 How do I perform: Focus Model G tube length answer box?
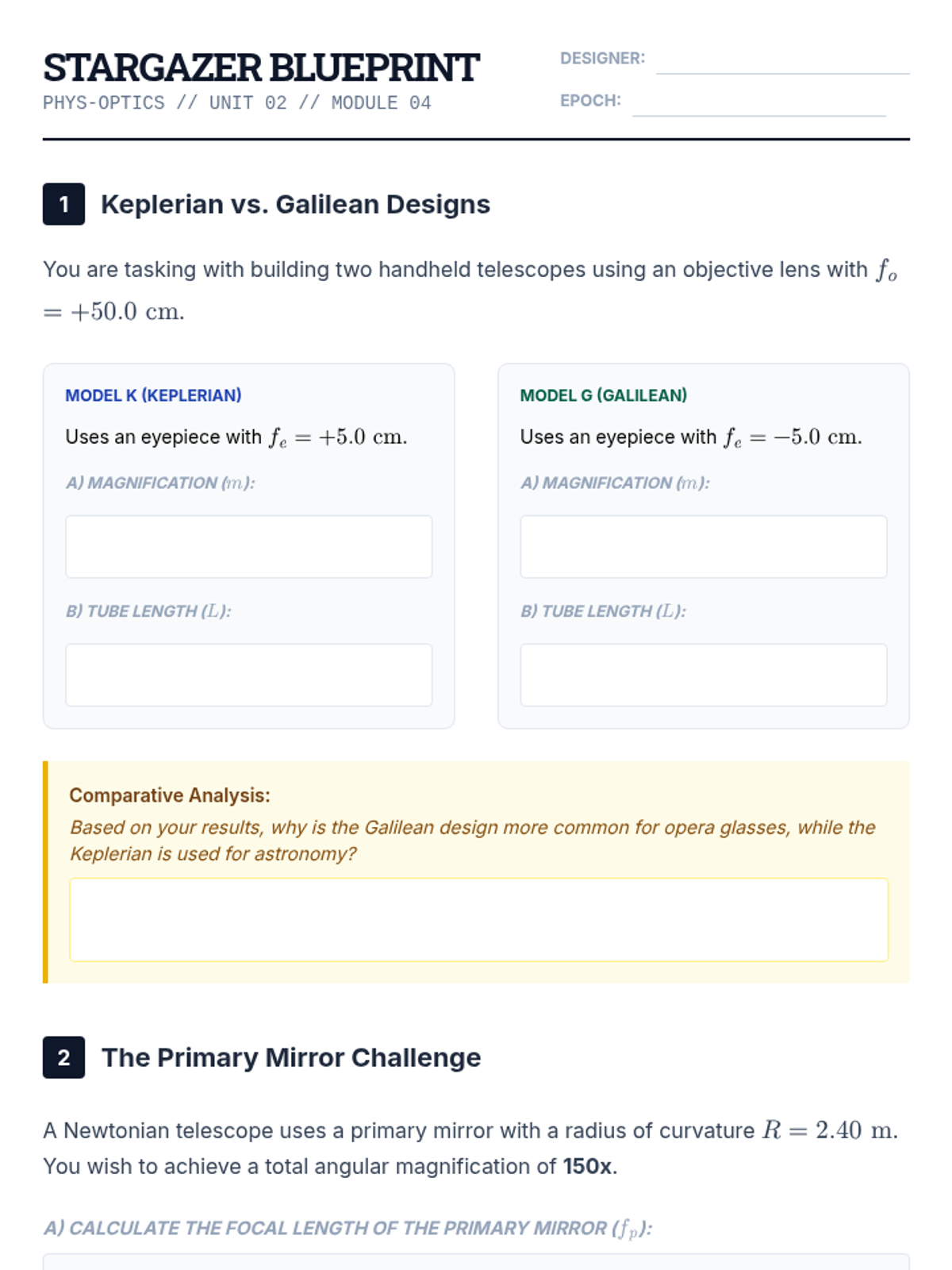(703, 675)
